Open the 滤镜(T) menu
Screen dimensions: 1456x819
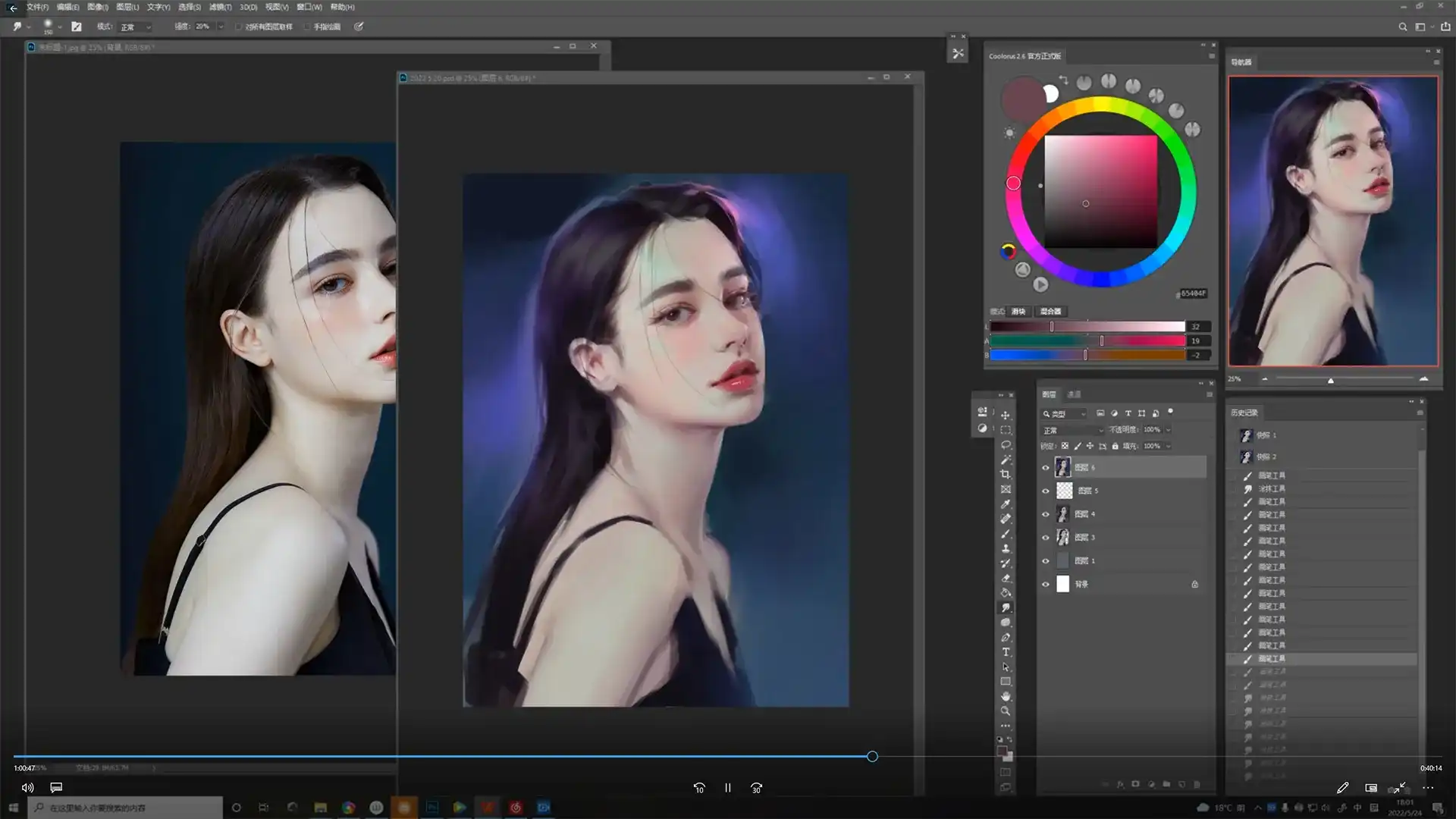click(x=220, y=7)
